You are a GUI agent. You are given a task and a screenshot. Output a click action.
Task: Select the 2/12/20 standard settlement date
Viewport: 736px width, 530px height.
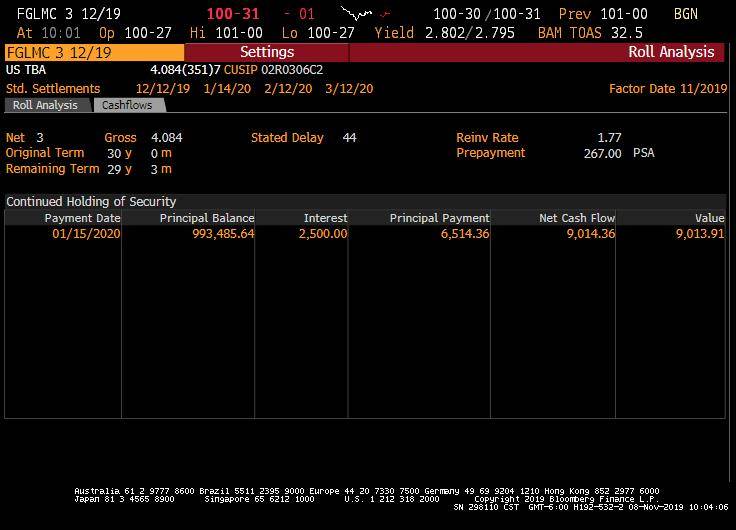[288, 89]
